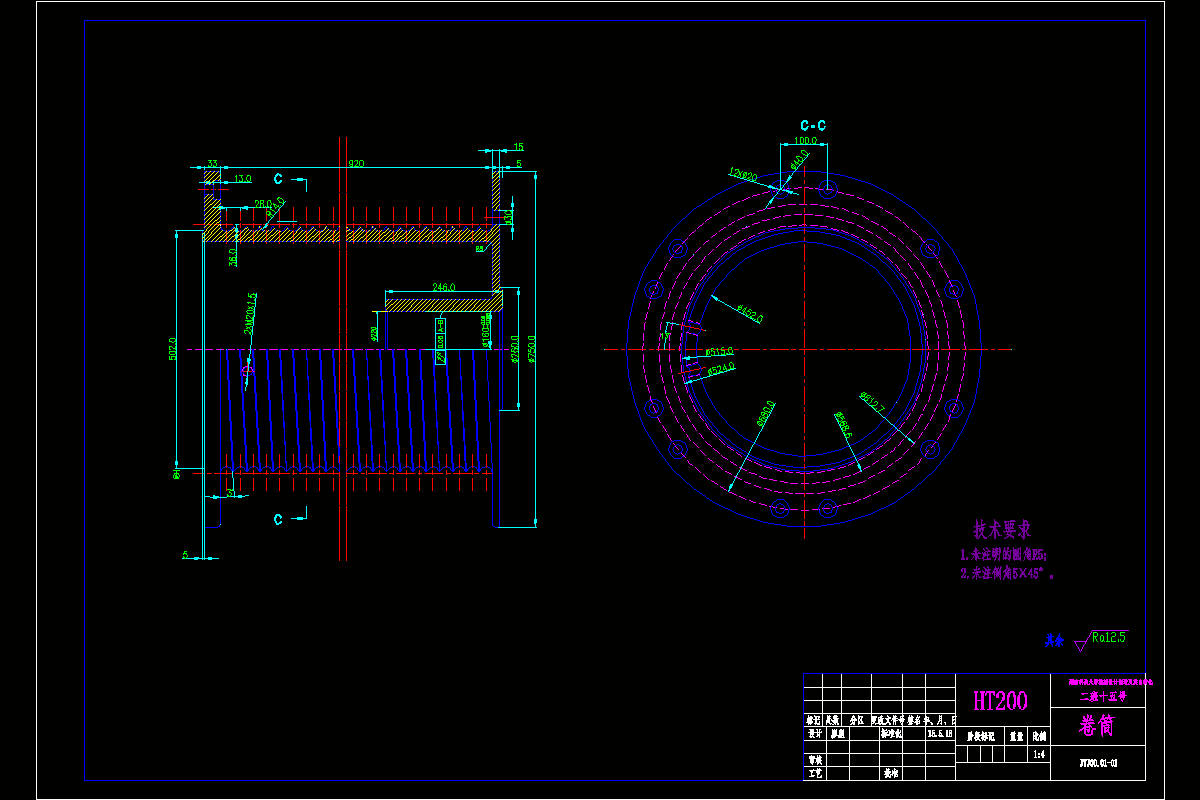Click the ø515.0 diameter dimension
Screen dimensions: 1200x800
click(x=719, y=352)
